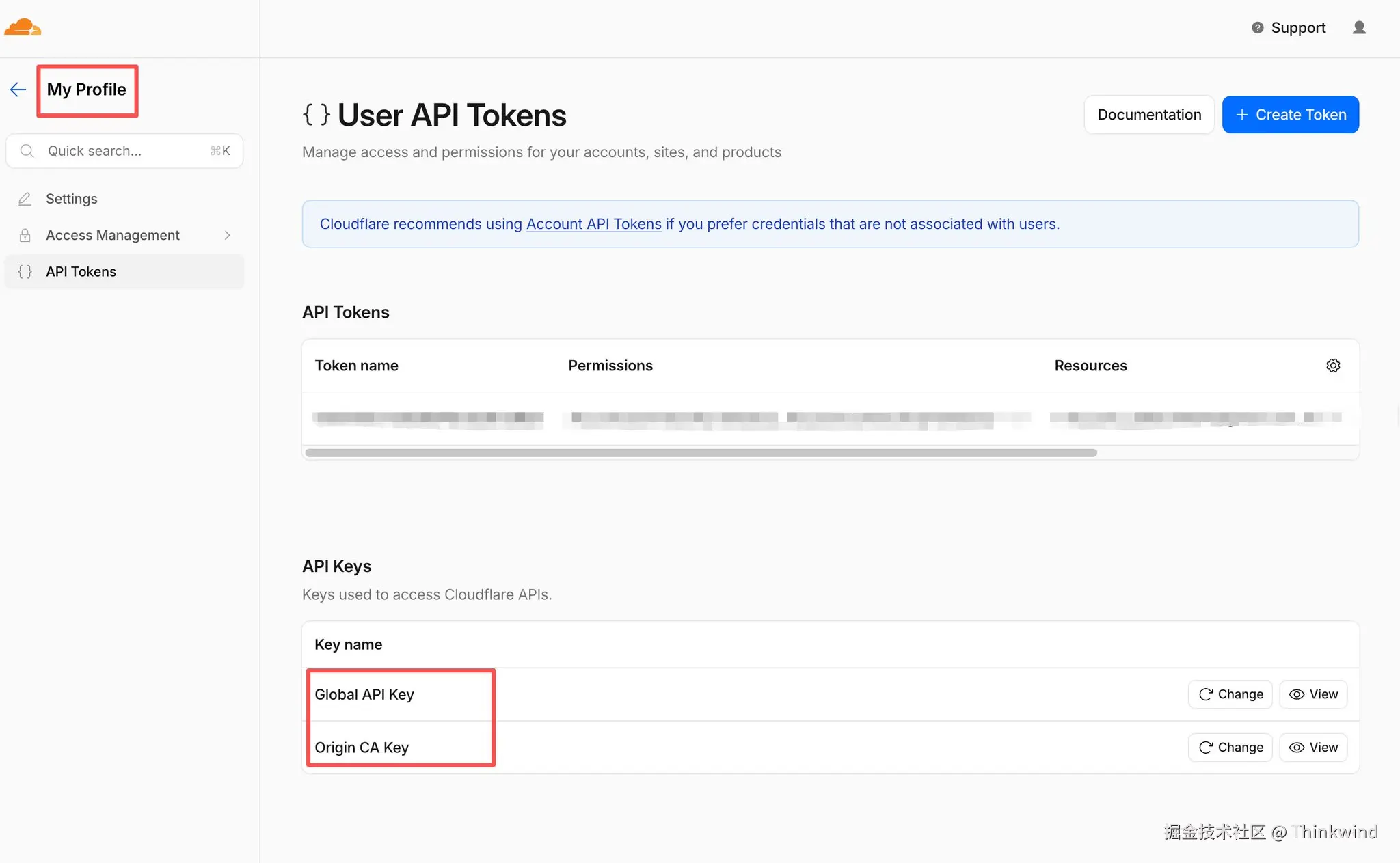Change the Global API Key
Image resolution: width=1400 pixels, height=863 pixels.
pos(1230,694)
